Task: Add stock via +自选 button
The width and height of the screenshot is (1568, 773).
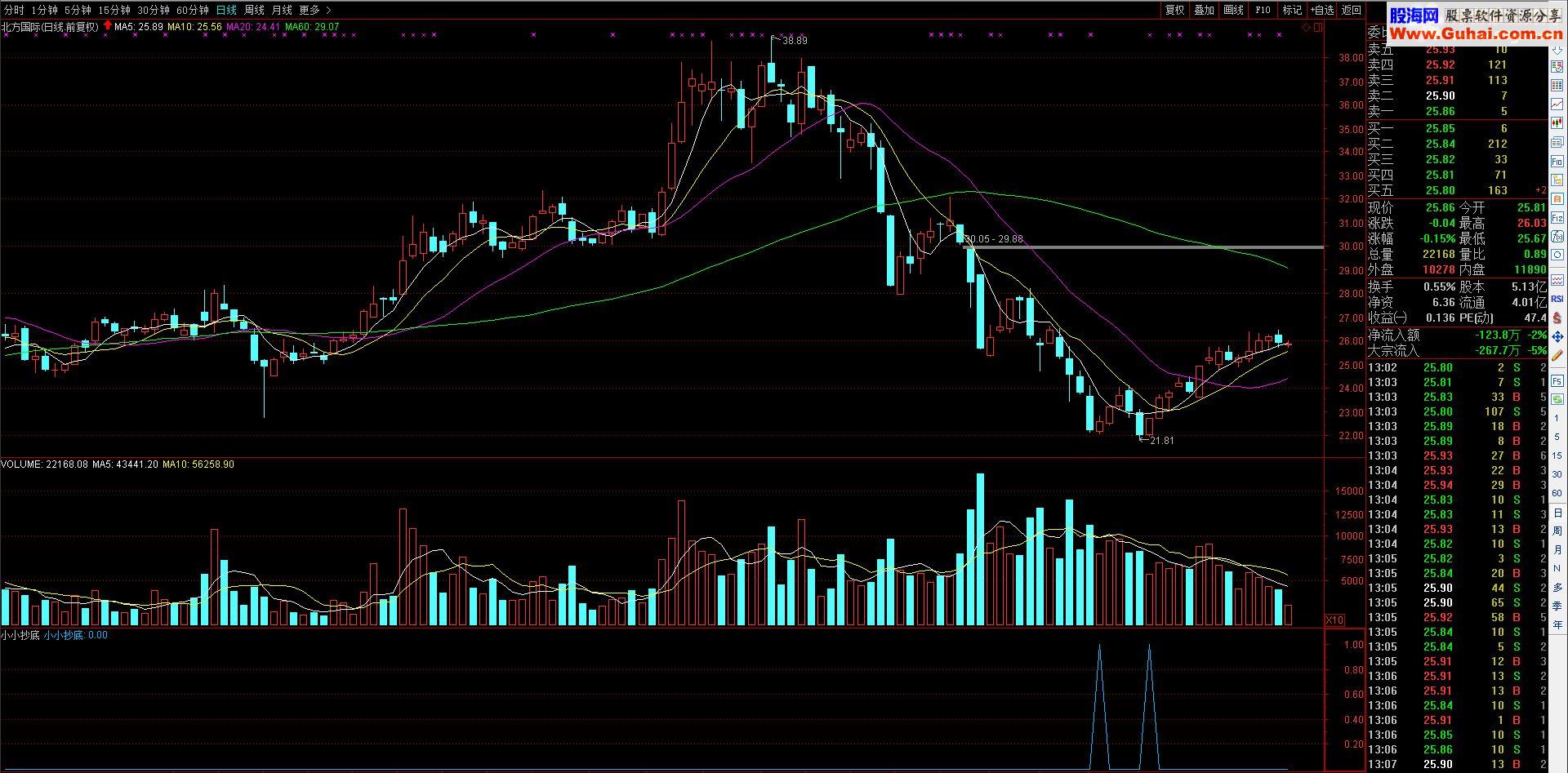Action: click(1322, 10)
